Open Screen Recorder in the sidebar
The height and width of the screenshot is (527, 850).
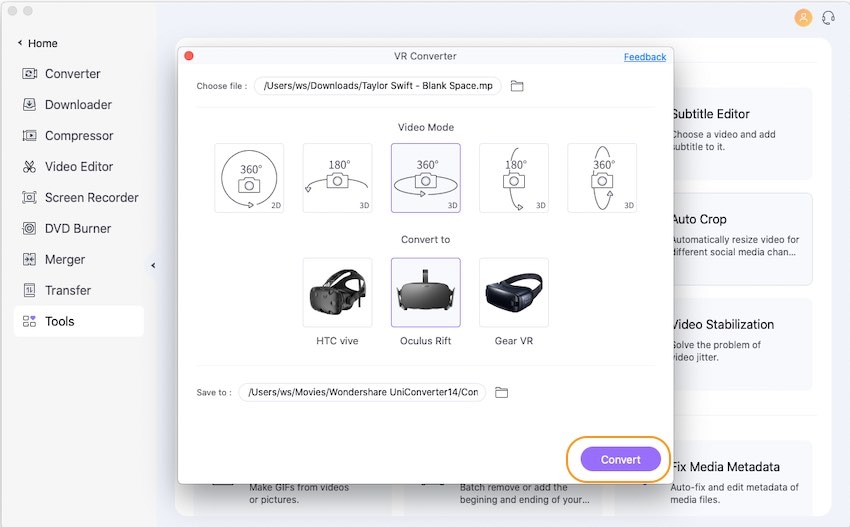(79, 197)
